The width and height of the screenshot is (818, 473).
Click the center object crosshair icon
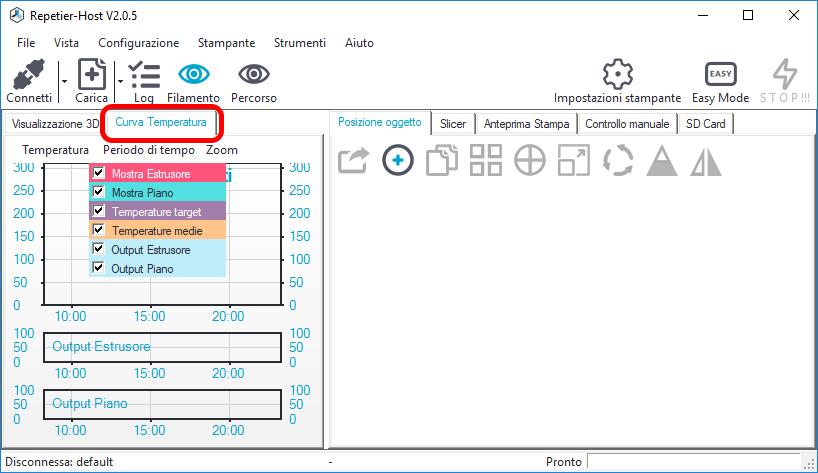point(530,160)
